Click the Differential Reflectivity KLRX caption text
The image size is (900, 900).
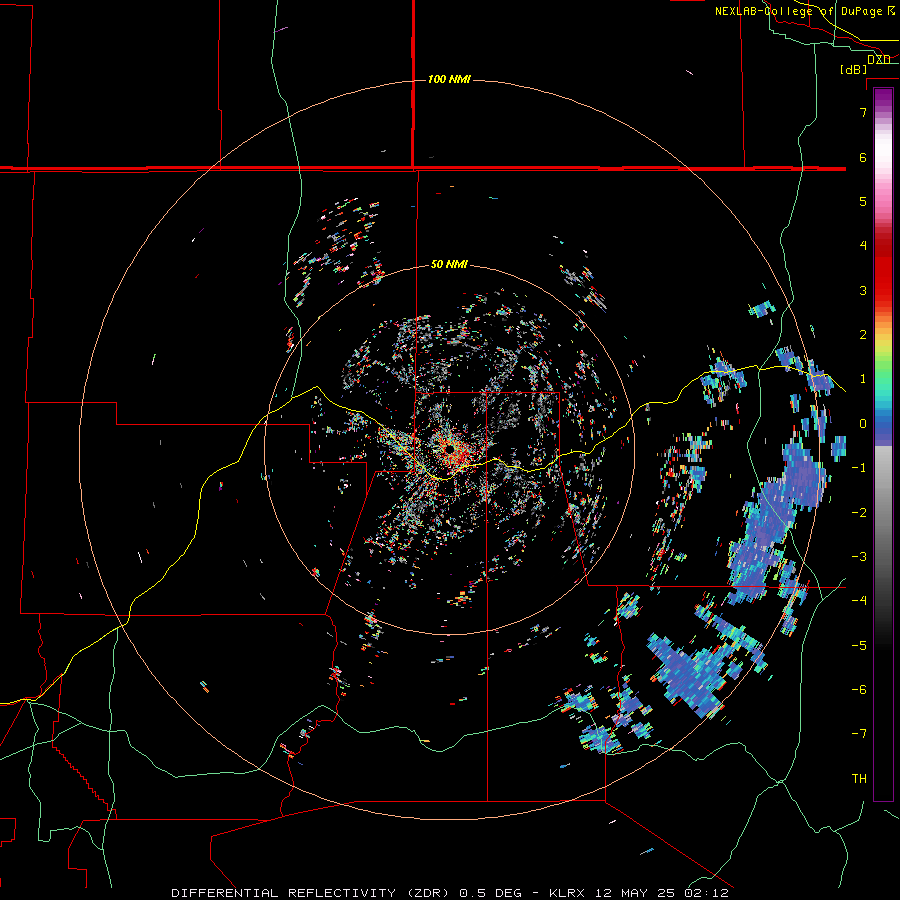450,893
